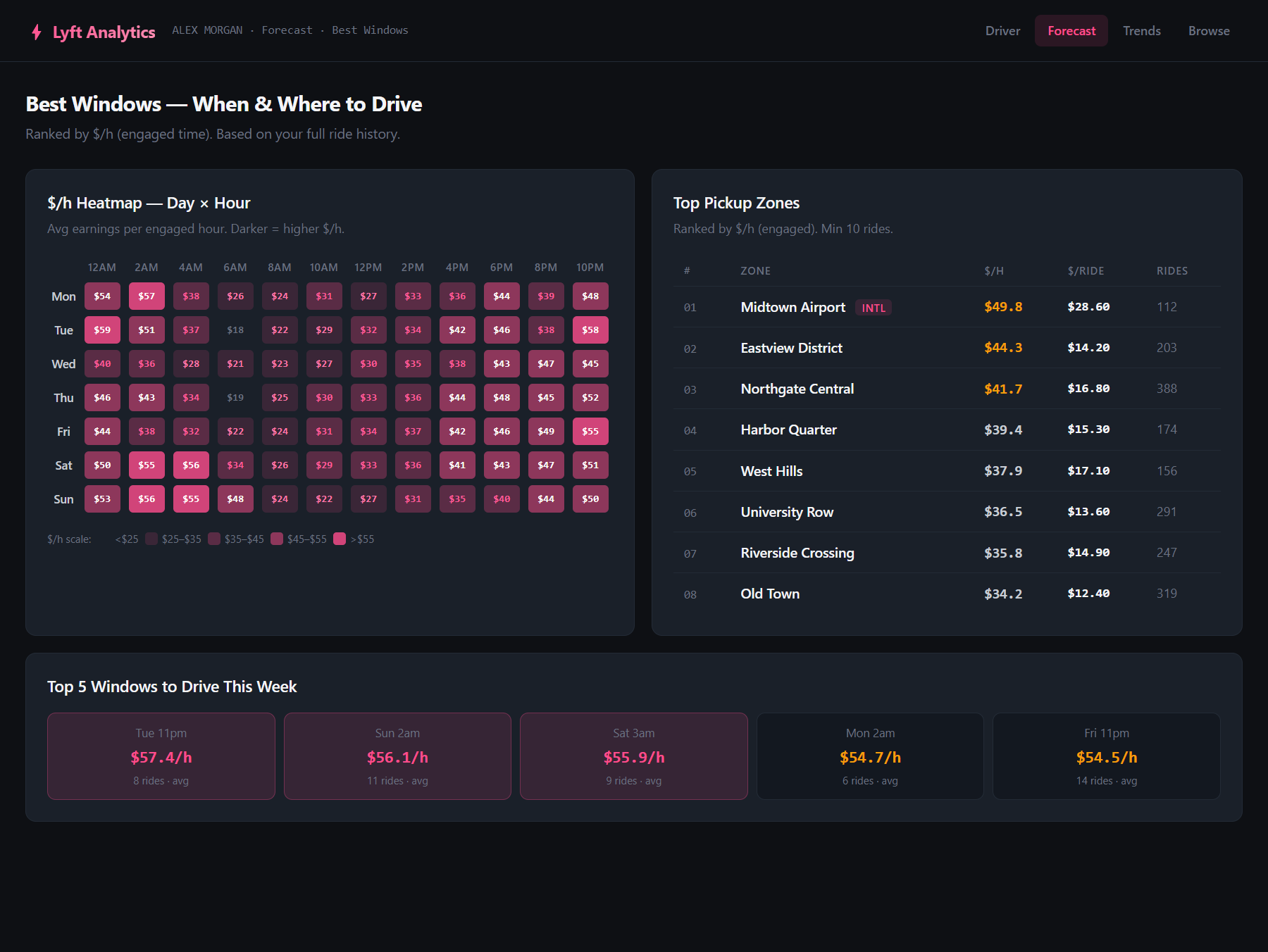Select the Sun 2am $56.1/h window card
1268x952 pixels.
coord(397,756)
